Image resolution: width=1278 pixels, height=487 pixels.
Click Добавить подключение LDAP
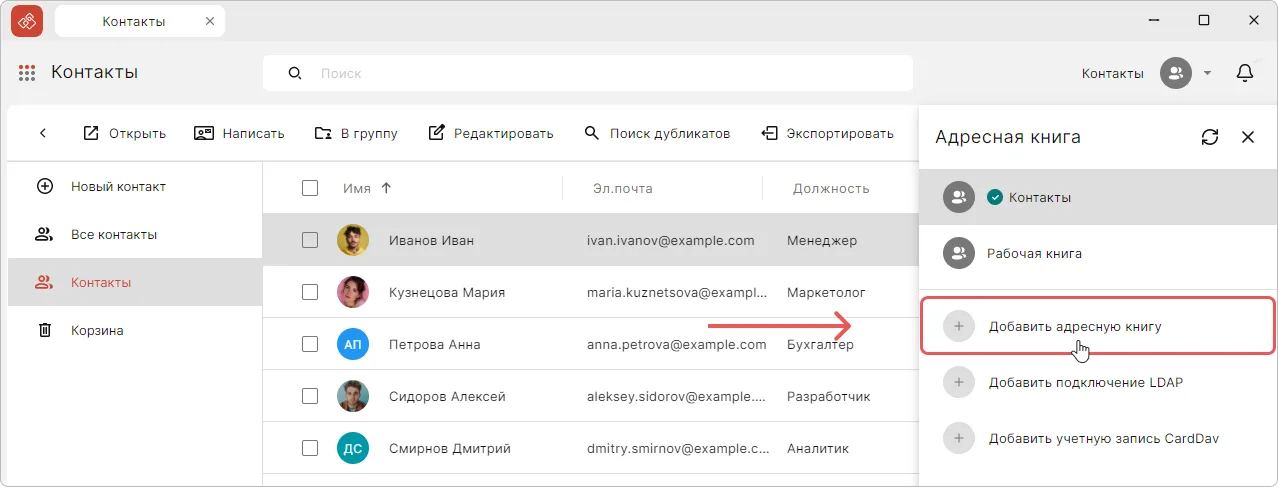[x=1085, y=382]
